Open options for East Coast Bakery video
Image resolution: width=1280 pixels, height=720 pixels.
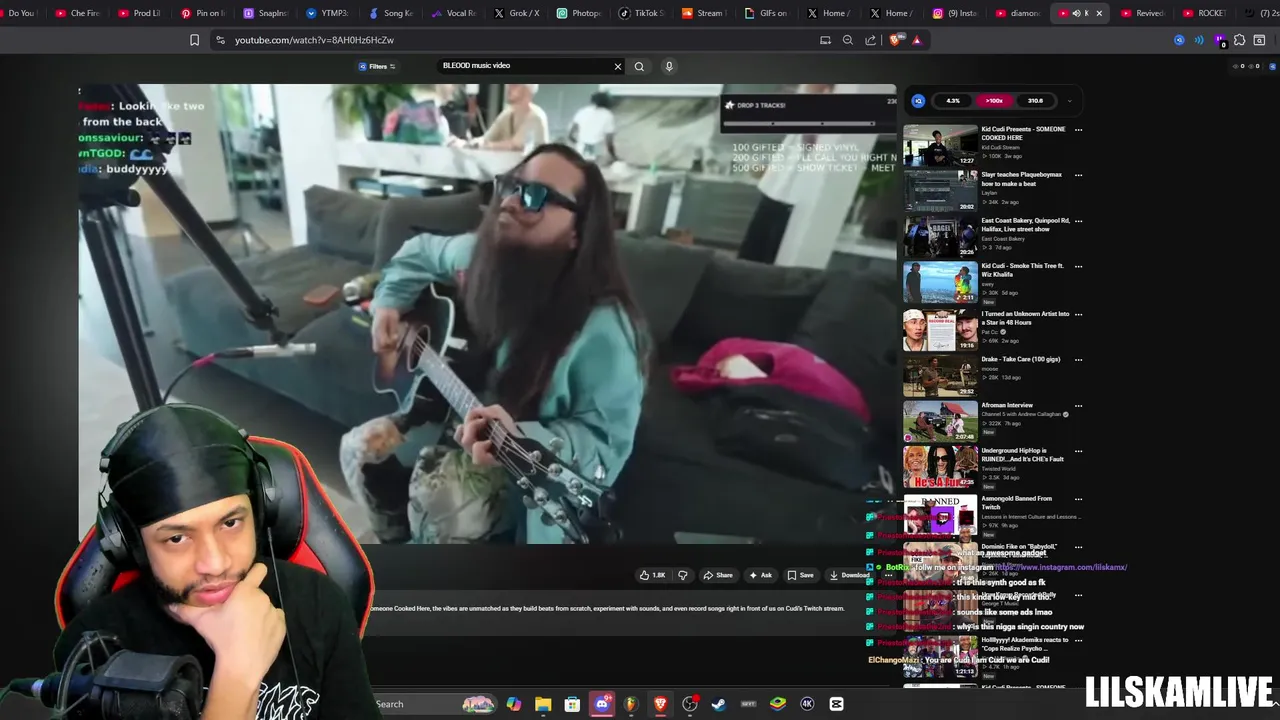[x=1078, y=221]
